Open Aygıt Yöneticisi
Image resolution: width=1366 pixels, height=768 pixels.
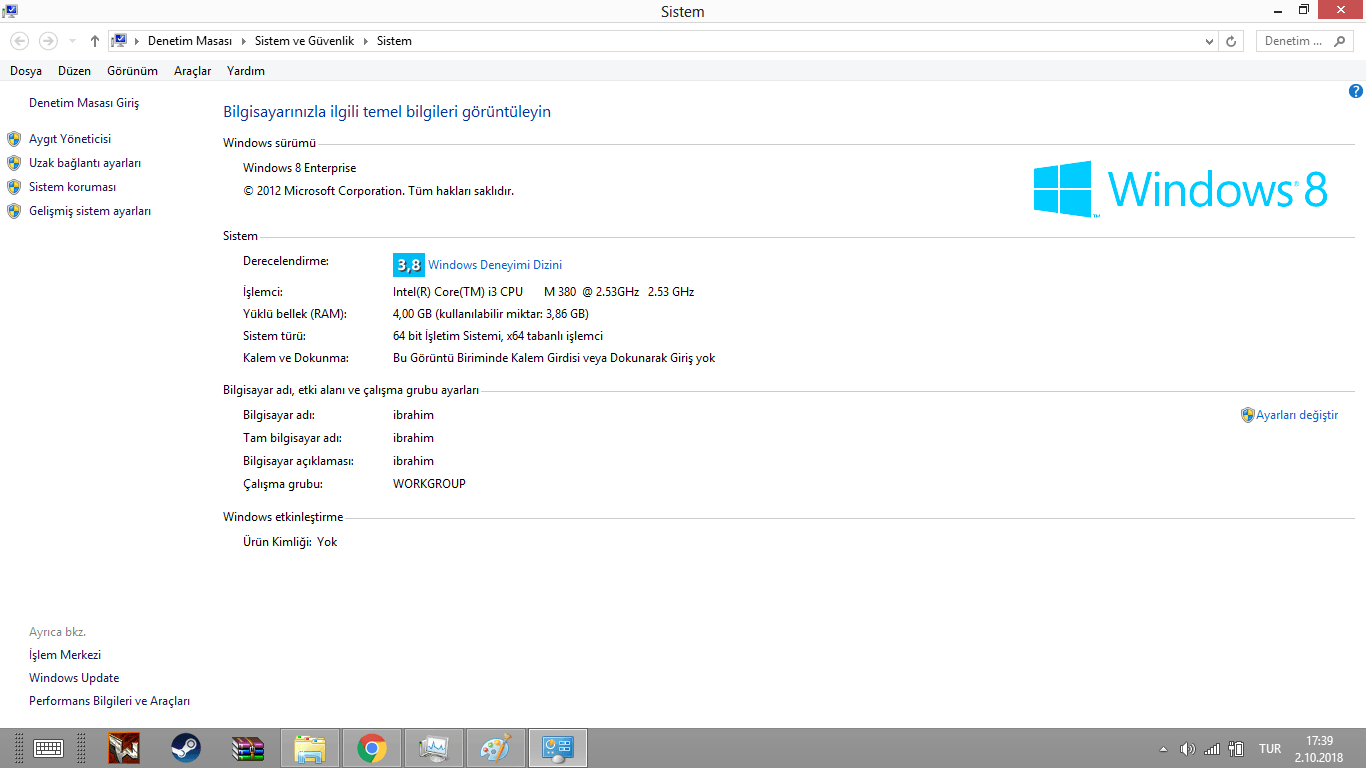click(x=70, y=139)
